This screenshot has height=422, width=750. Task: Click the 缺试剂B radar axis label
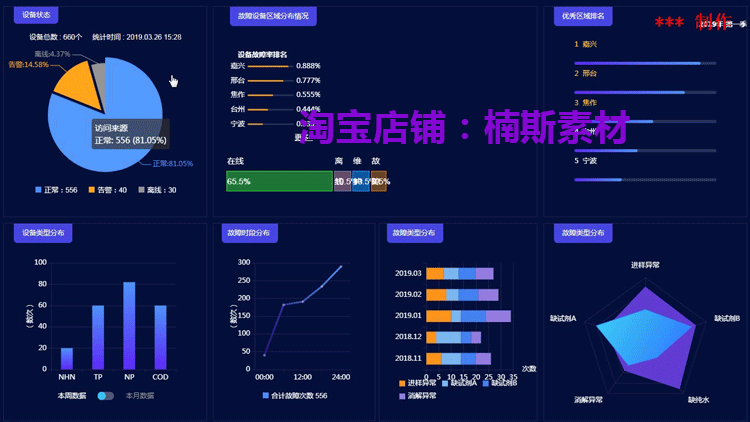727,318
